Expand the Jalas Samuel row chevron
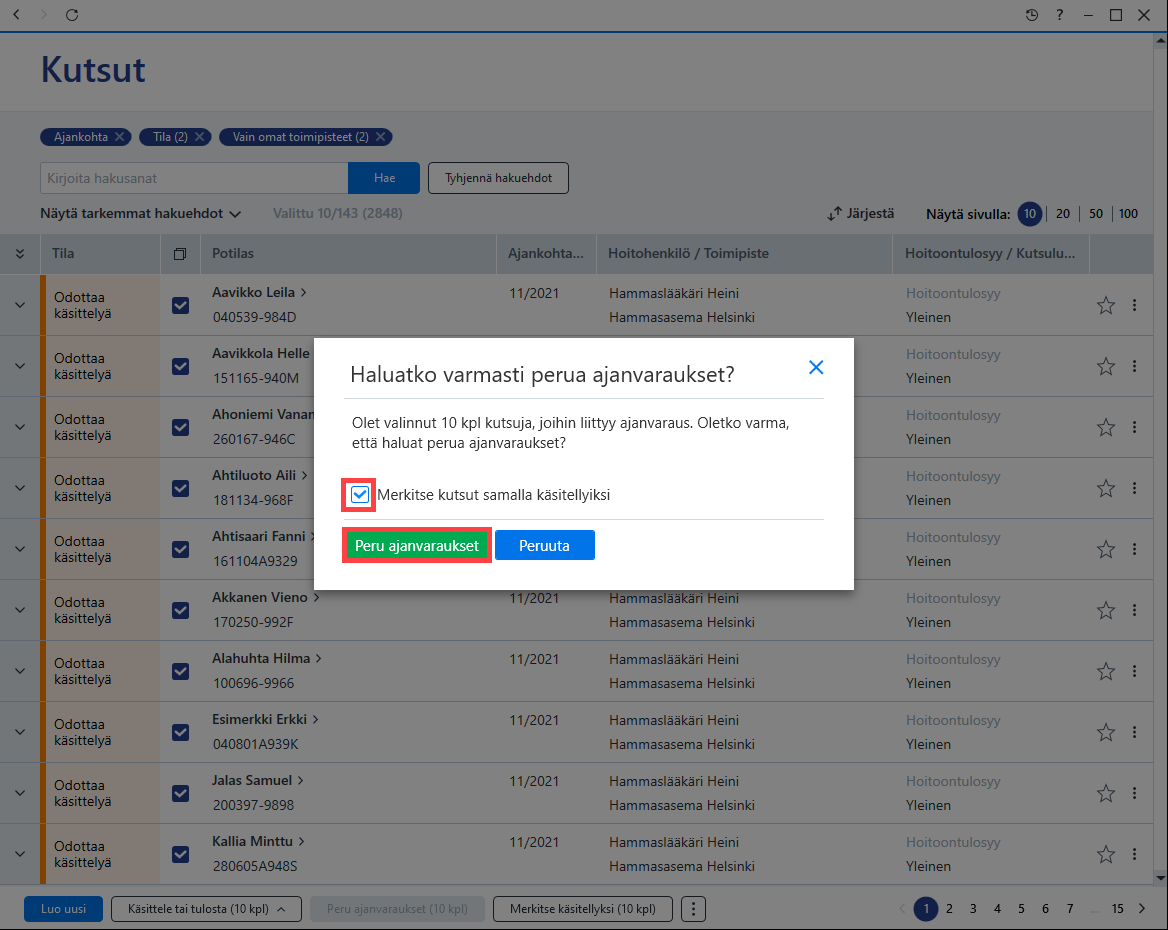This screenshot has height=930, width=1168. [20, 793]
